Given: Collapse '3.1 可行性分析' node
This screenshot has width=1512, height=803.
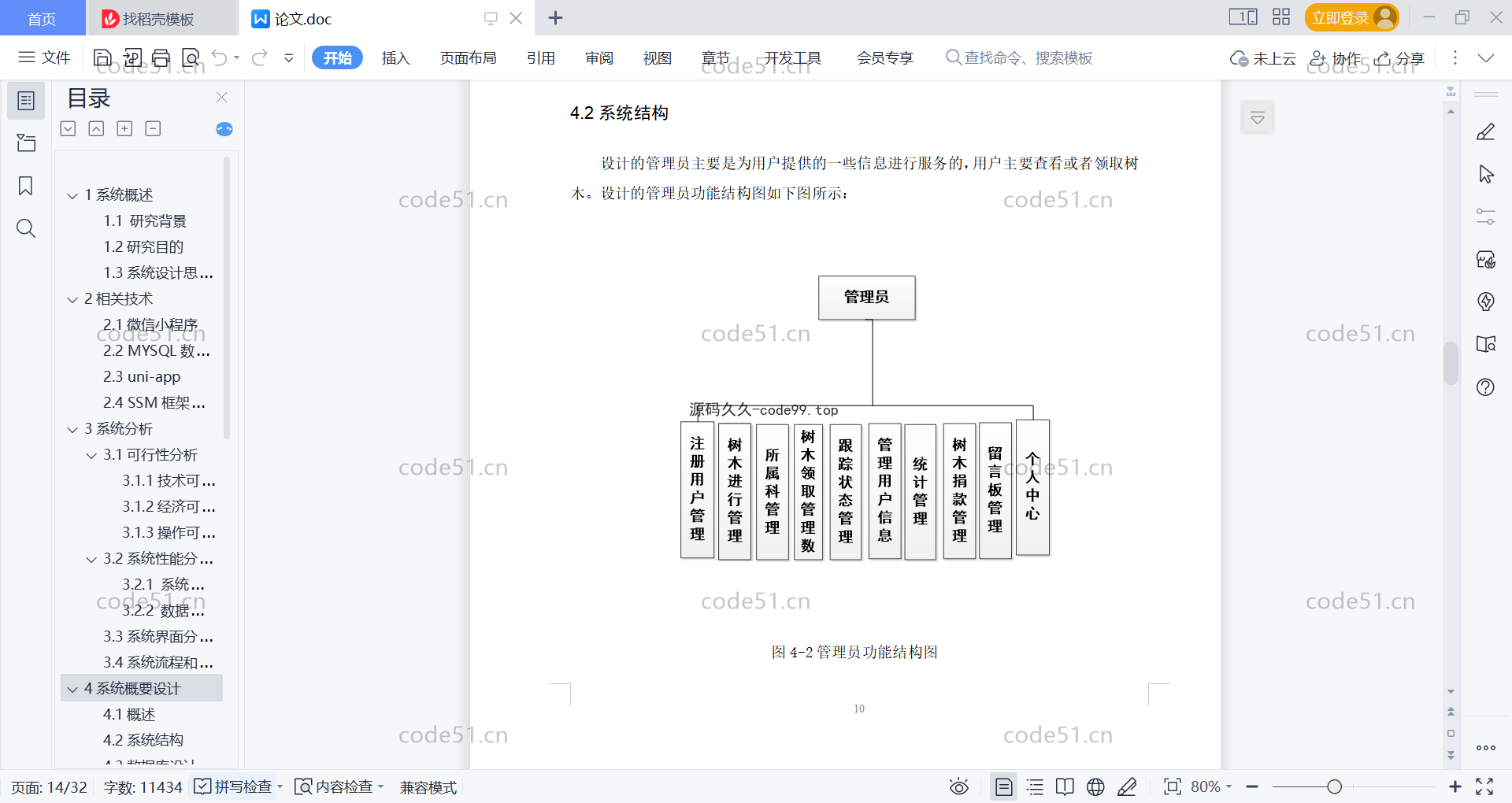Looking at the screenshot, I should (x=91, y=455).
